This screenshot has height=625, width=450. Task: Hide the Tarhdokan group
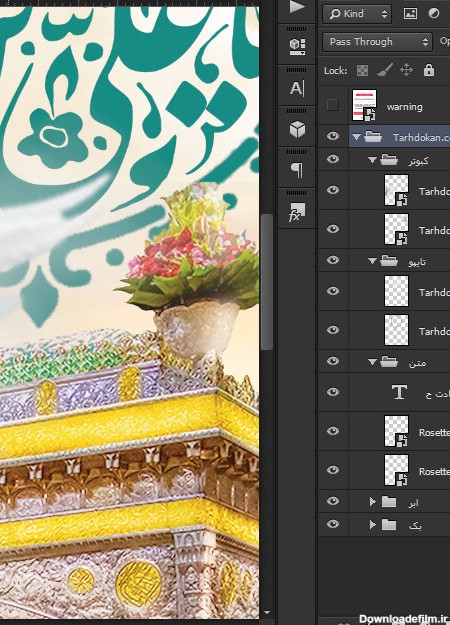pyautogui.click(x=333, y=136)
